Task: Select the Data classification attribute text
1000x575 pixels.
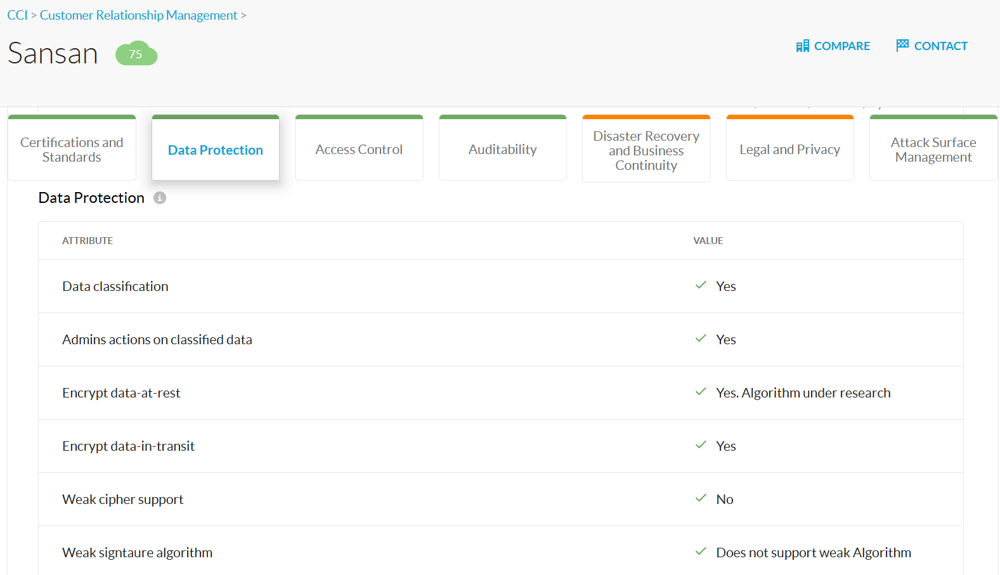Action: pos(115,286)
